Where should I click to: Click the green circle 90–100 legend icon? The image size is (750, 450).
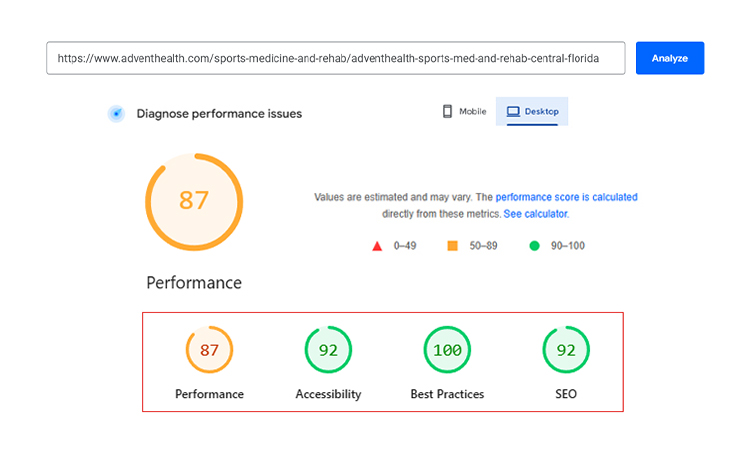click(x=534, y=246)
